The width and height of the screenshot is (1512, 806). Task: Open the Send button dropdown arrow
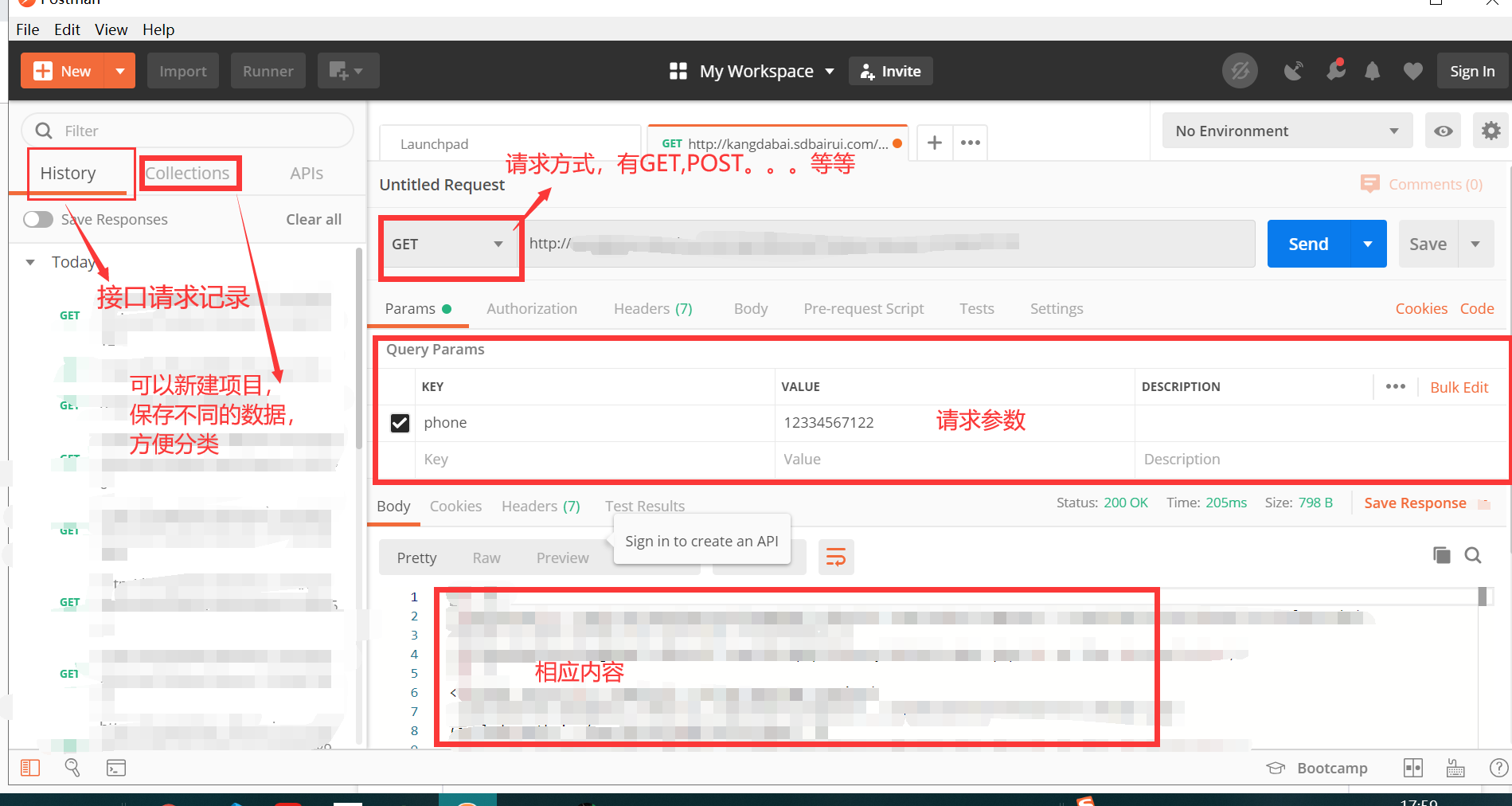(1368, 244)
